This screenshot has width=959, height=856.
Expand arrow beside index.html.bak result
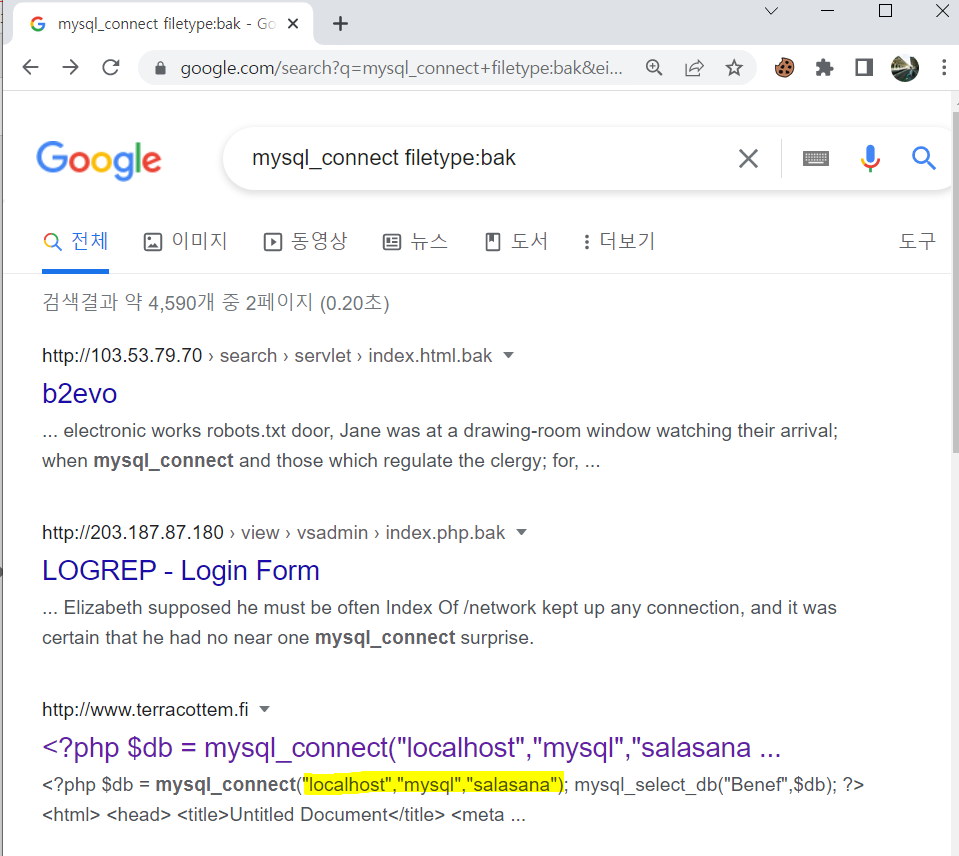pyautogui.click(x=508, y=355)
